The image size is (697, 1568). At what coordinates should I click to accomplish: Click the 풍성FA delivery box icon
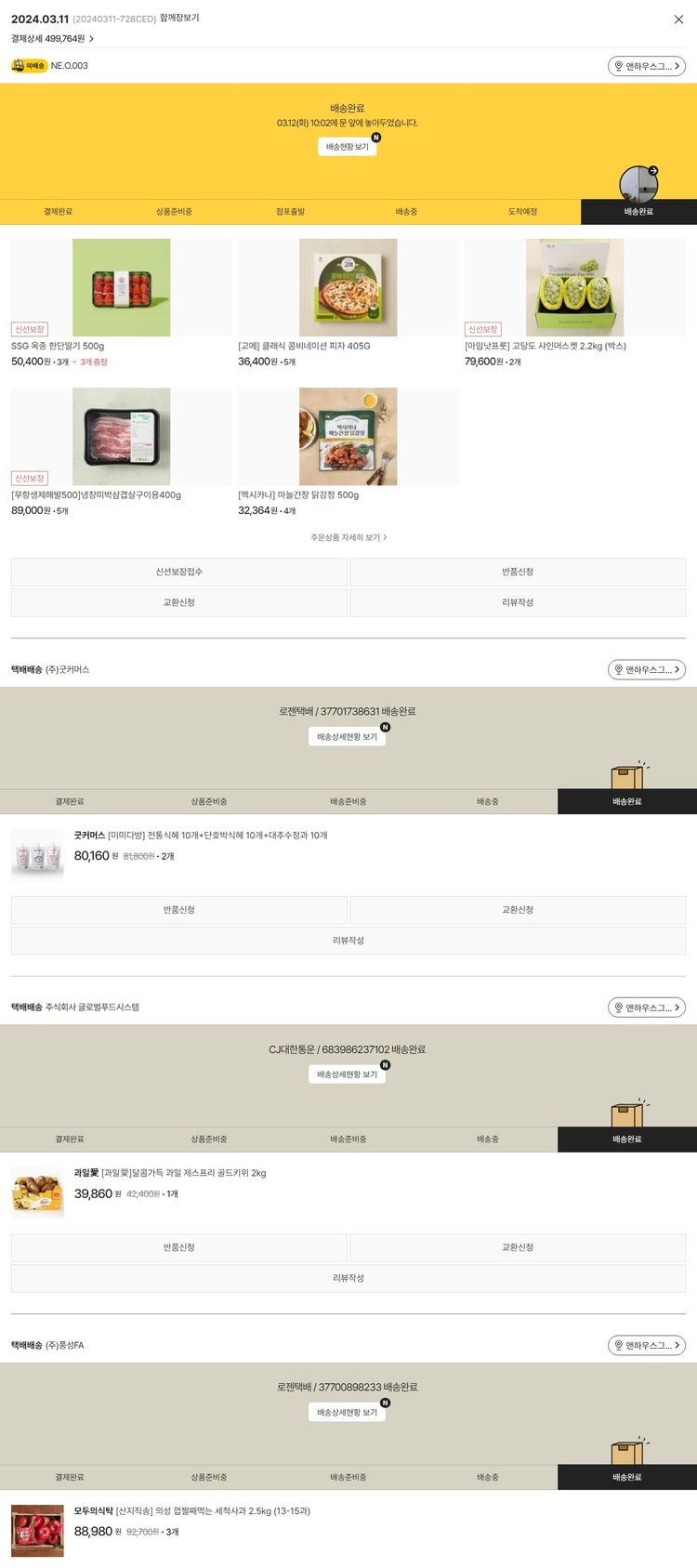pos(628,1451)
